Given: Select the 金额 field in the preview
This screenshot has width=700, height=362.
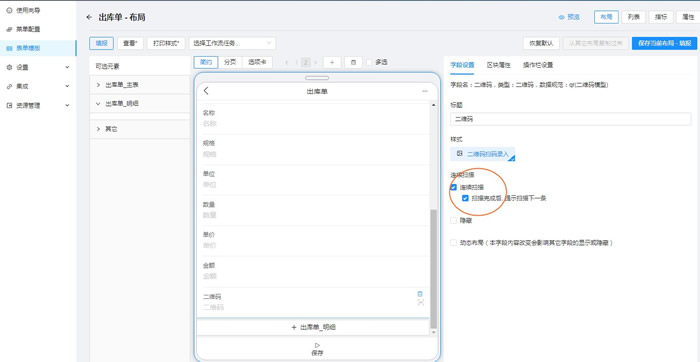Looking at the screenshot, I should tap(313, 271).
